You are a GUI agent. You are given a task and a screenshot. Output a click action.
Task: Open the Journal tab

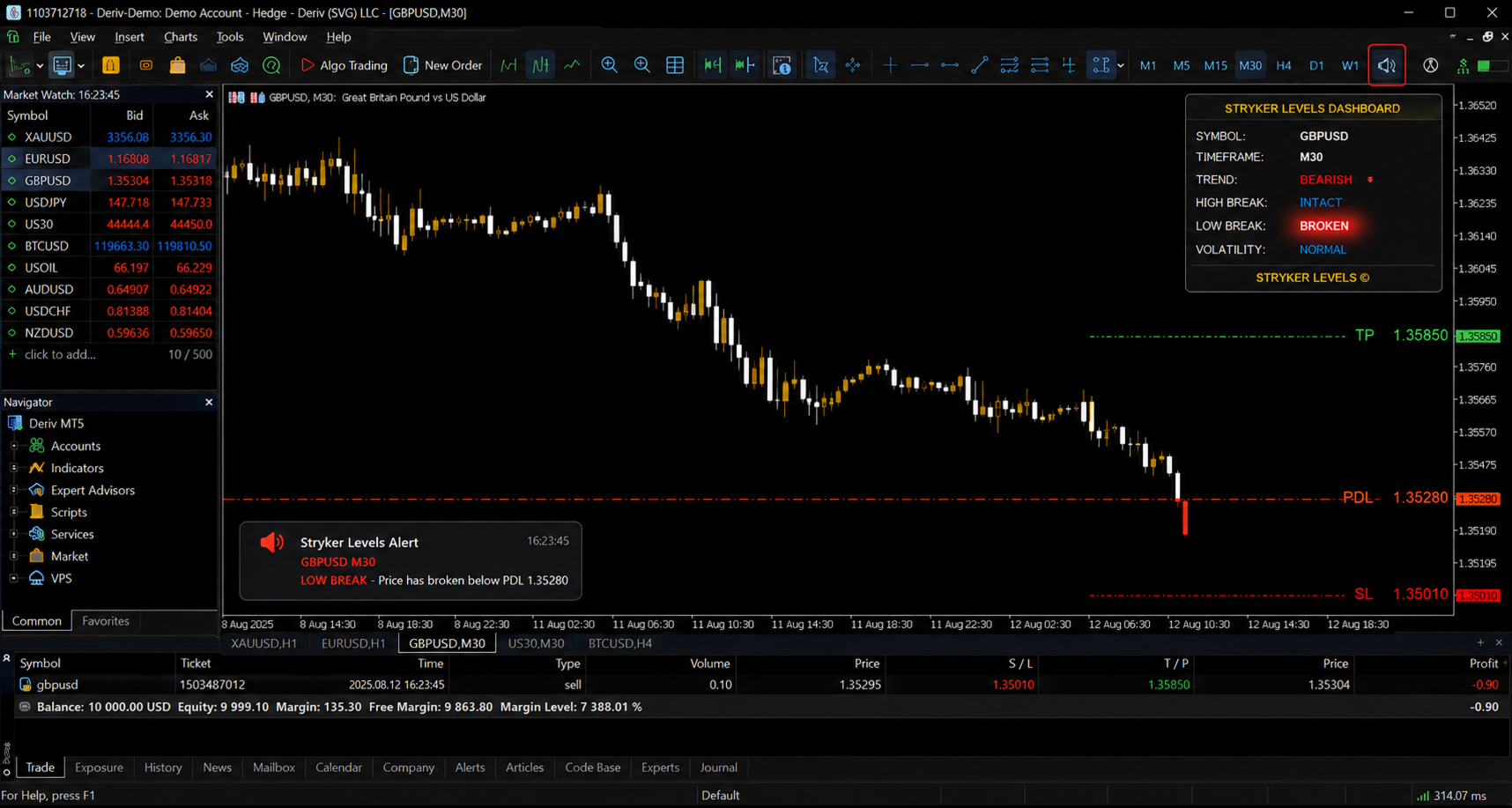719,767
